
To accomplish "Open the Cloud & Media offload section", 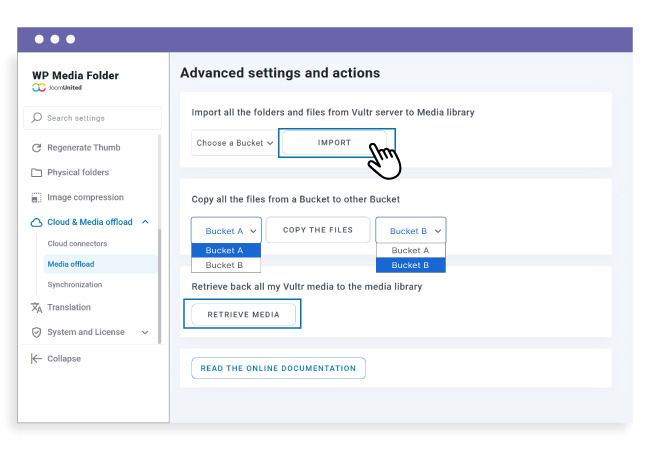I will click(x=90, y=222).
